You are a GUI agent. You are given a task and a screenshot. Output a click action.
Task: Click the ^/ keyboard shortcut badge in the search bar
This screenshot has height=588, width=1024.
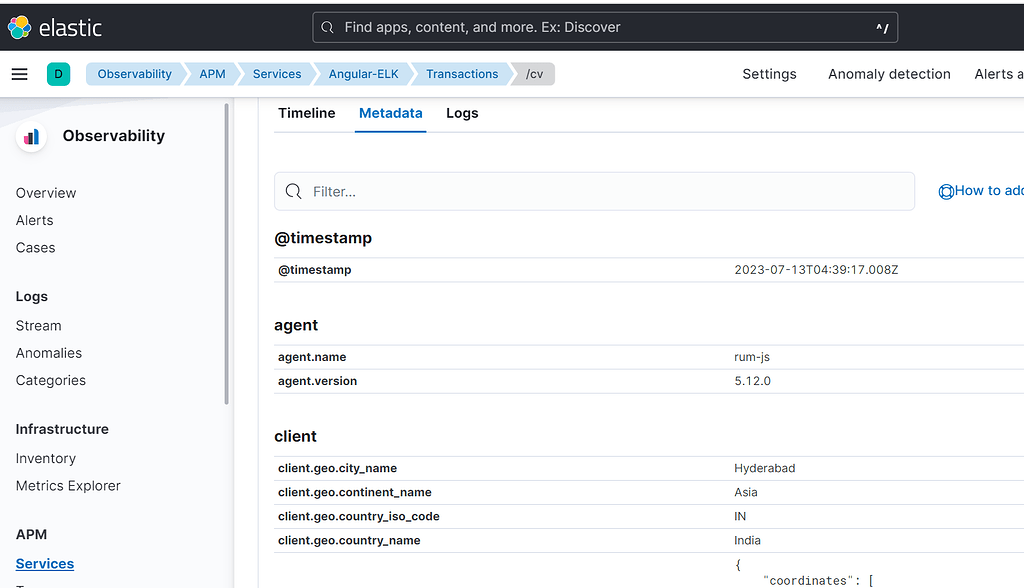[880, 28]
